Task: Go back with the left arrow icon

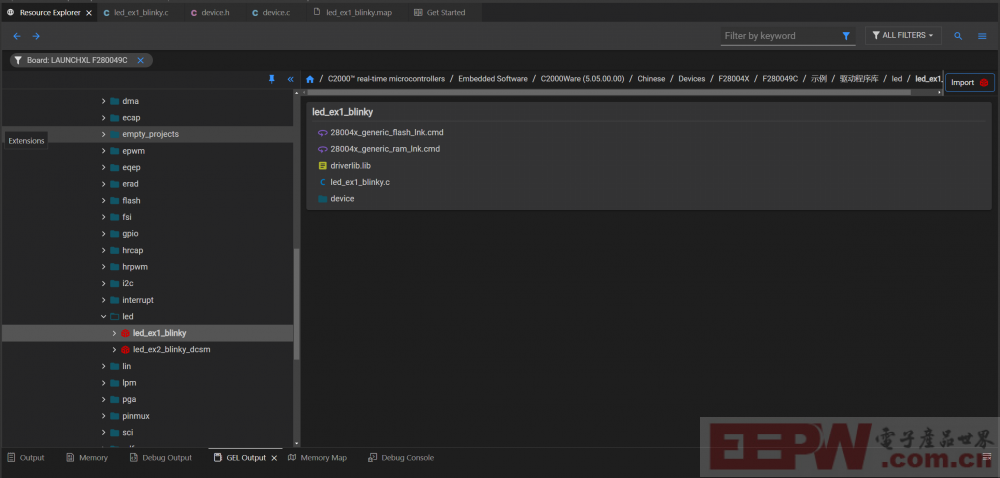Action: tap(17, 36)
